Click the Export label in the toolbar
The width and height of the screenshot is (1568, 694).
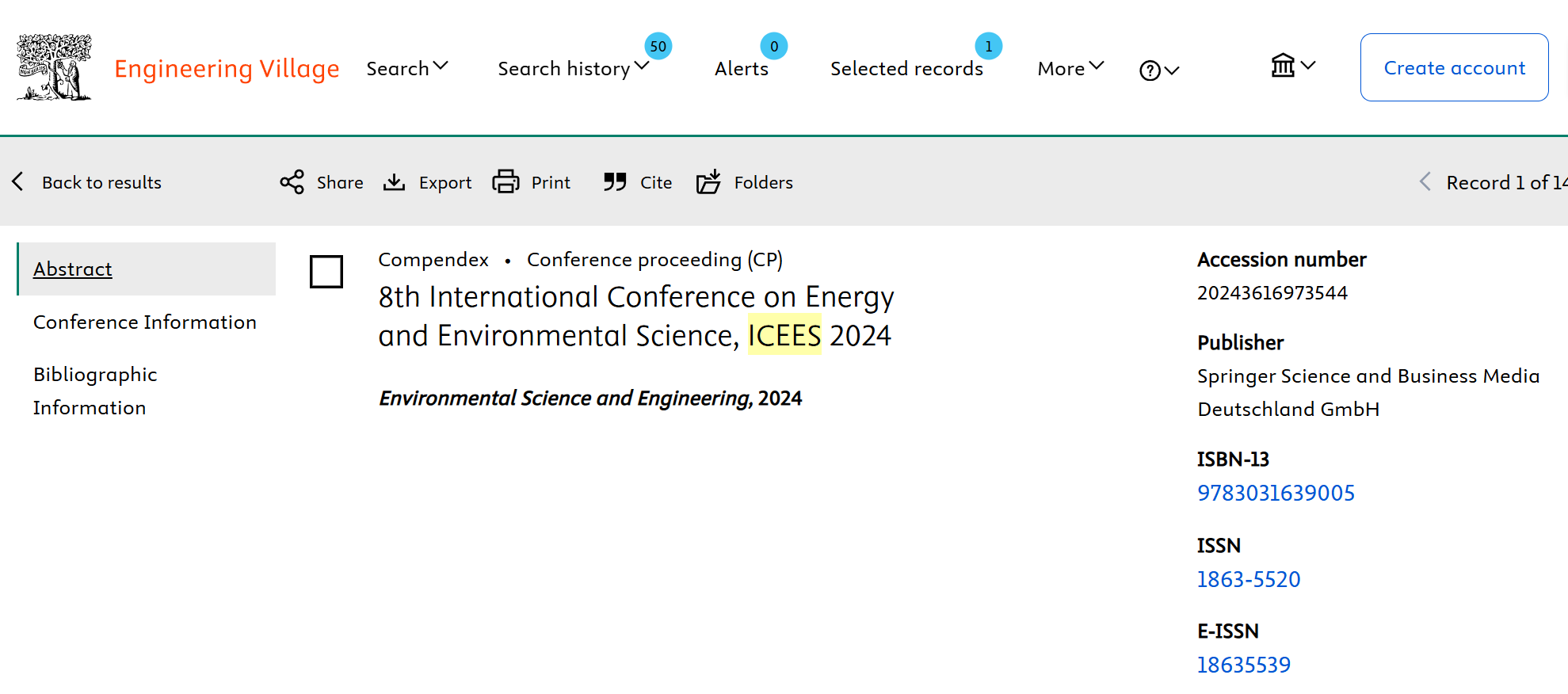(x=445, y=183)
